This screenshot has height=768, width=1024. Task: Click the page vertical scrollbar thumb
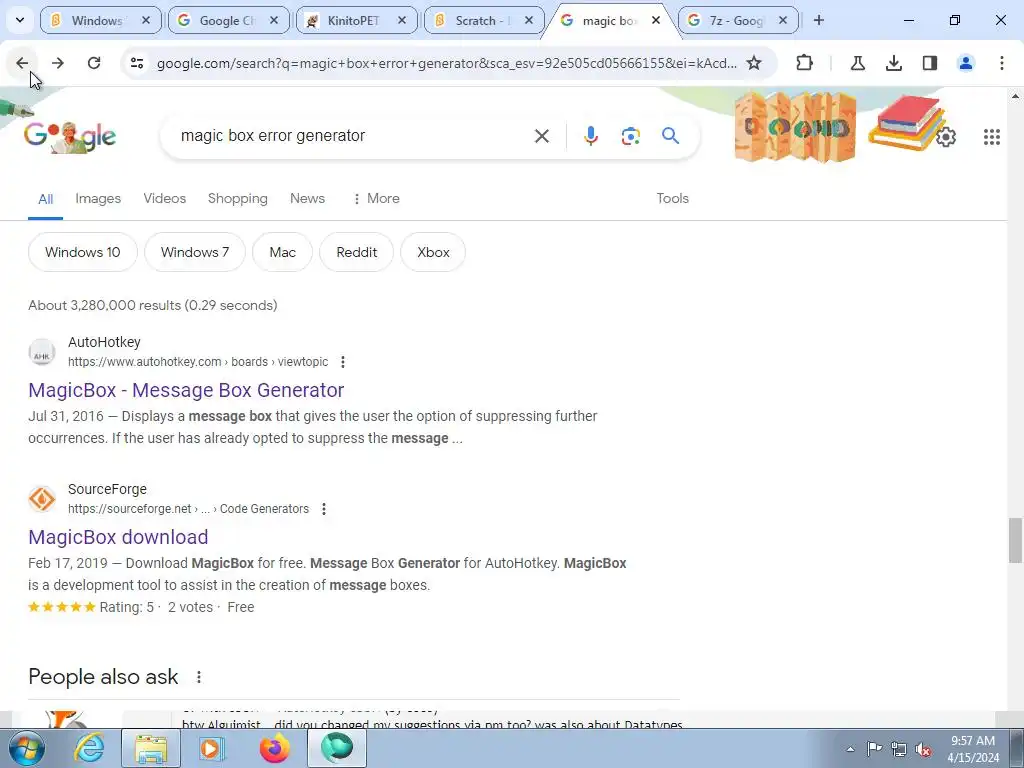tap(1015, 540)
